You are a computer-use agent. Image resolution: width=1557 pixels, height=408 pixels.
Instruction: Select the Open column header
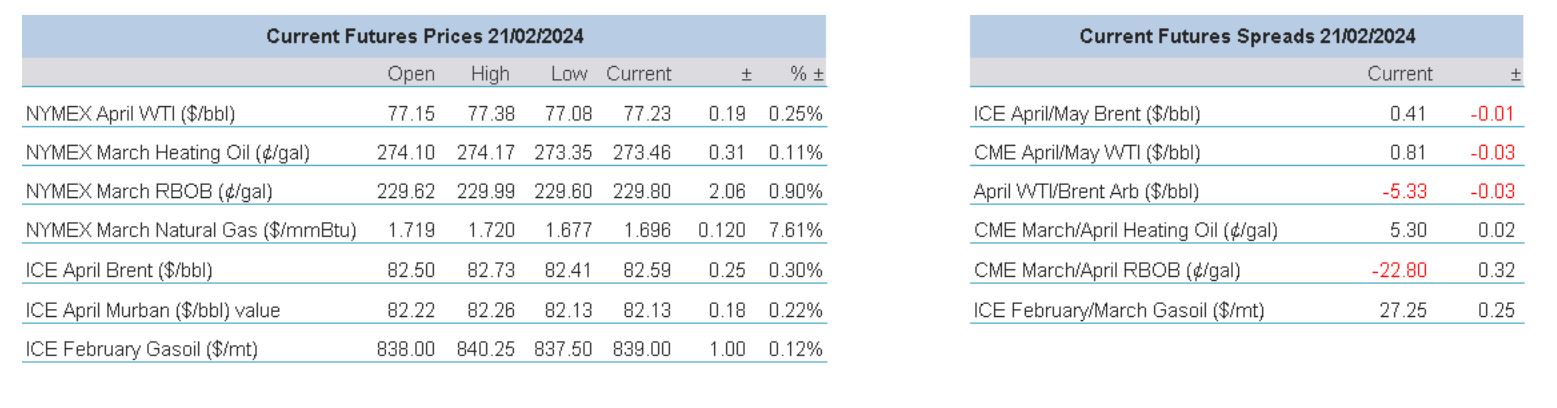[411, 74]
